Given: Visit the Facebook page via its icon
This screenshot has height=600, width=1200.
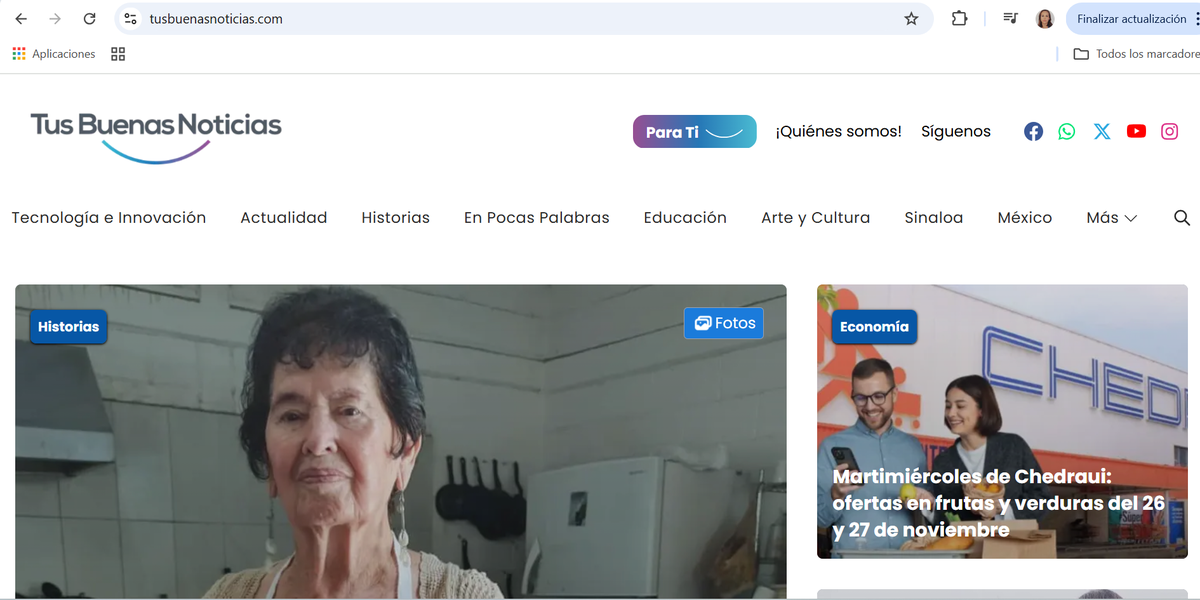Looking at the screenshot, I should (1033, 131).
